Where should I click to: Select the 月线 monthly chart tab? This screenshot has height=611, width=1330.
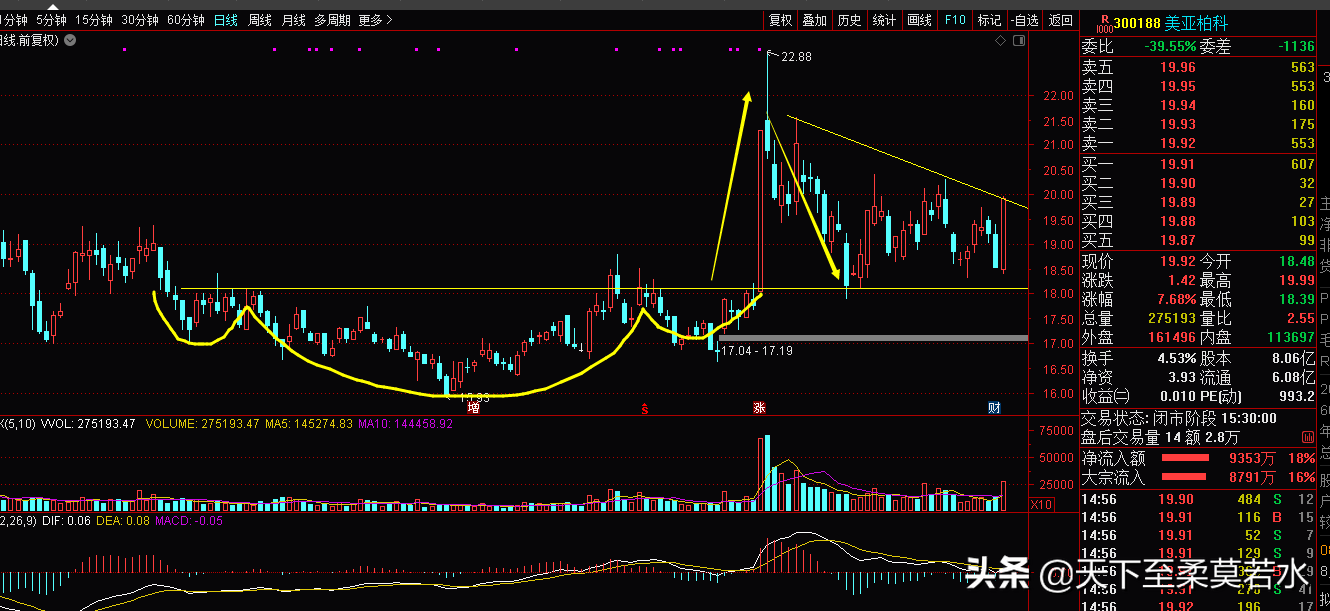(x=293, y=20)
